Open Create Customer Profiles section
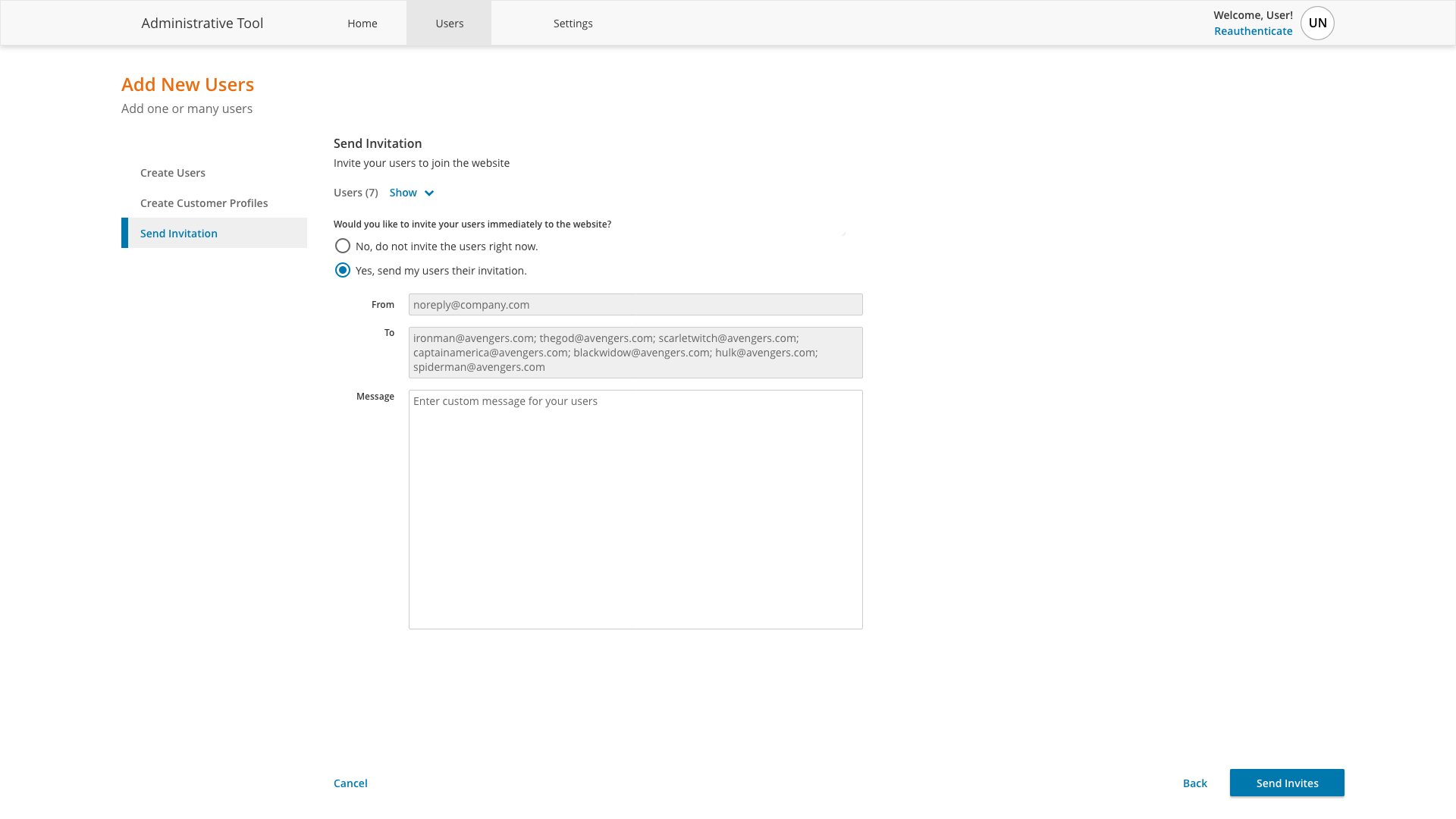The image size is (1456, 819). point(204,202)
